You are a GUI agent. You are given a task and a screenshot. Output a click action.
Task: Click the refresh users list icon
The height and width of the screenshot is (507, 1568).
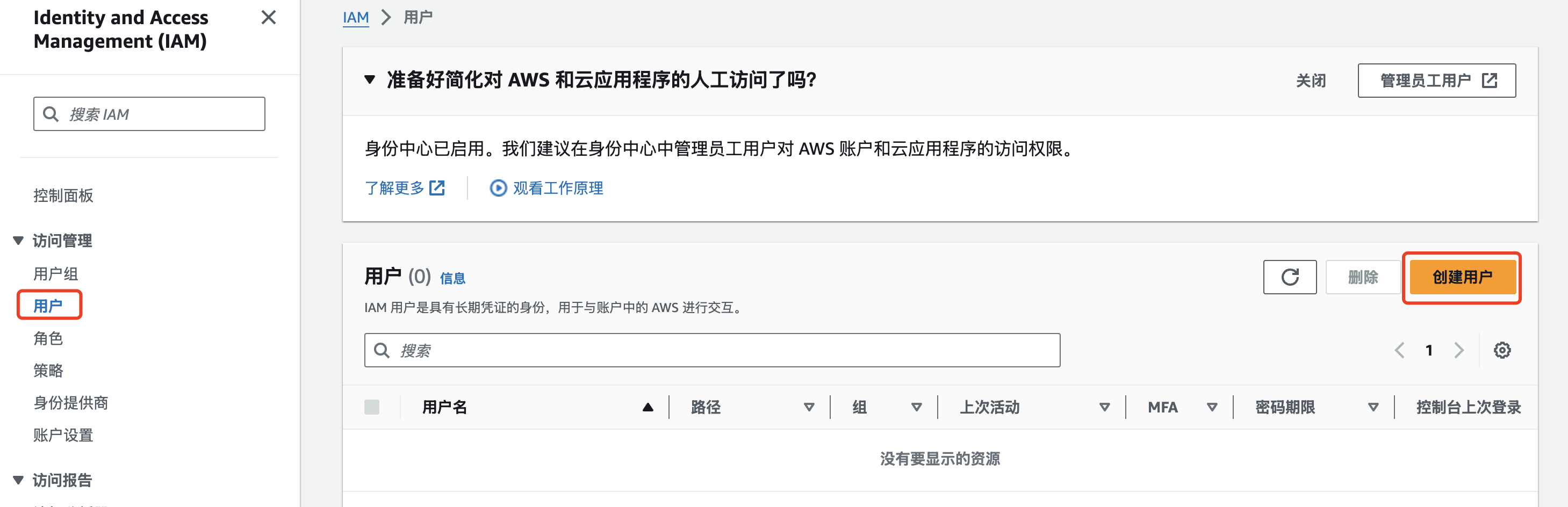point(1289,278)
